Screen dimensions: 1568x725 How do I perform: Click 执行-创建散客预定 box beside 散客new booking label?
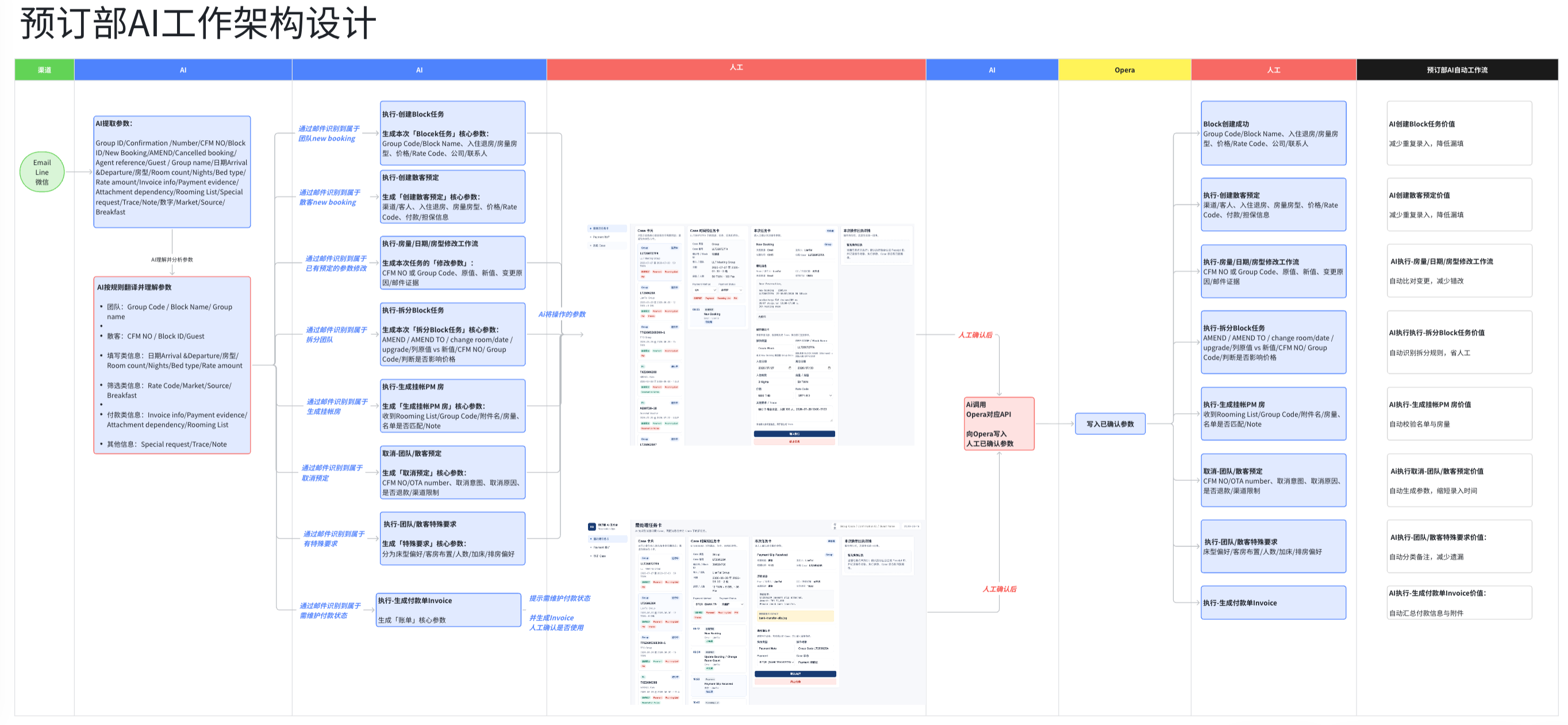(453, 197)
